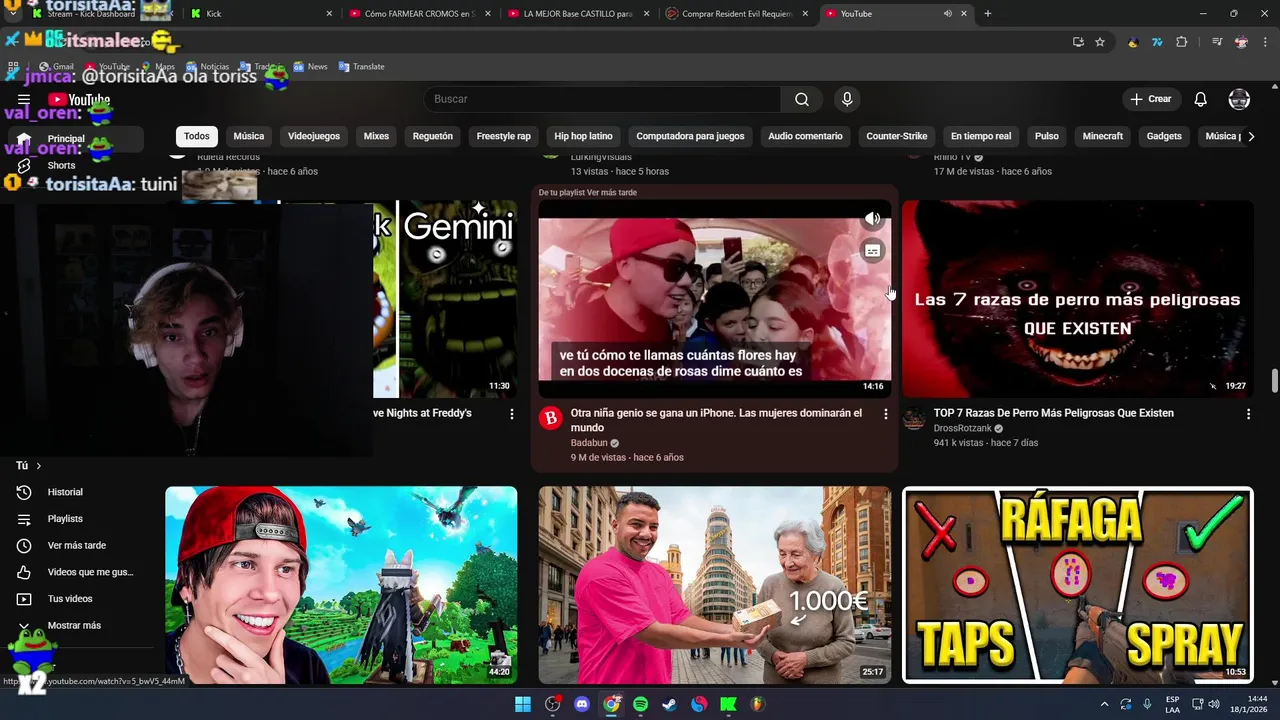Open the DrossRotzank channel name link
The image size is (1280, 720).
(x=962, y=428)
